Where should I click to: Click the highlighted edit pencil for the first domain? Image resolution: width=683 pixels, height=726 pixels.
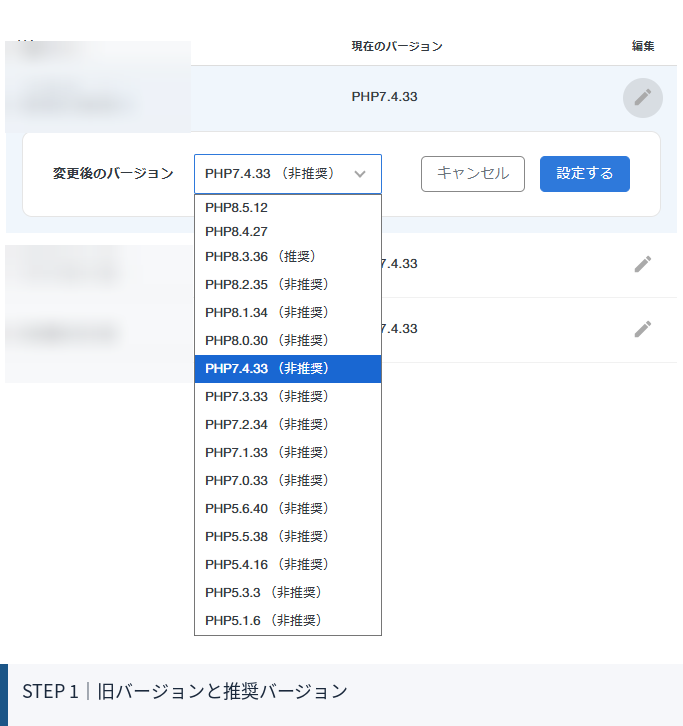tap(643, 98)
